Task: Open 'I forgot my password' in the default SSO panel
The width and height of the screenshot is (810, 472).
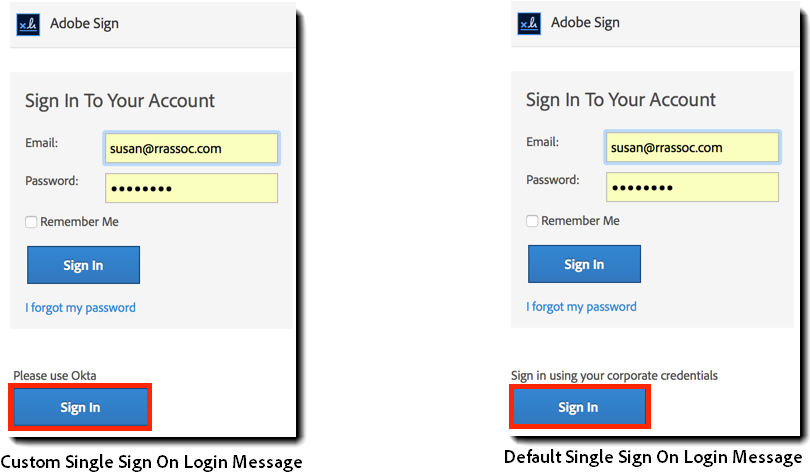Action: [x=582, y=307]
